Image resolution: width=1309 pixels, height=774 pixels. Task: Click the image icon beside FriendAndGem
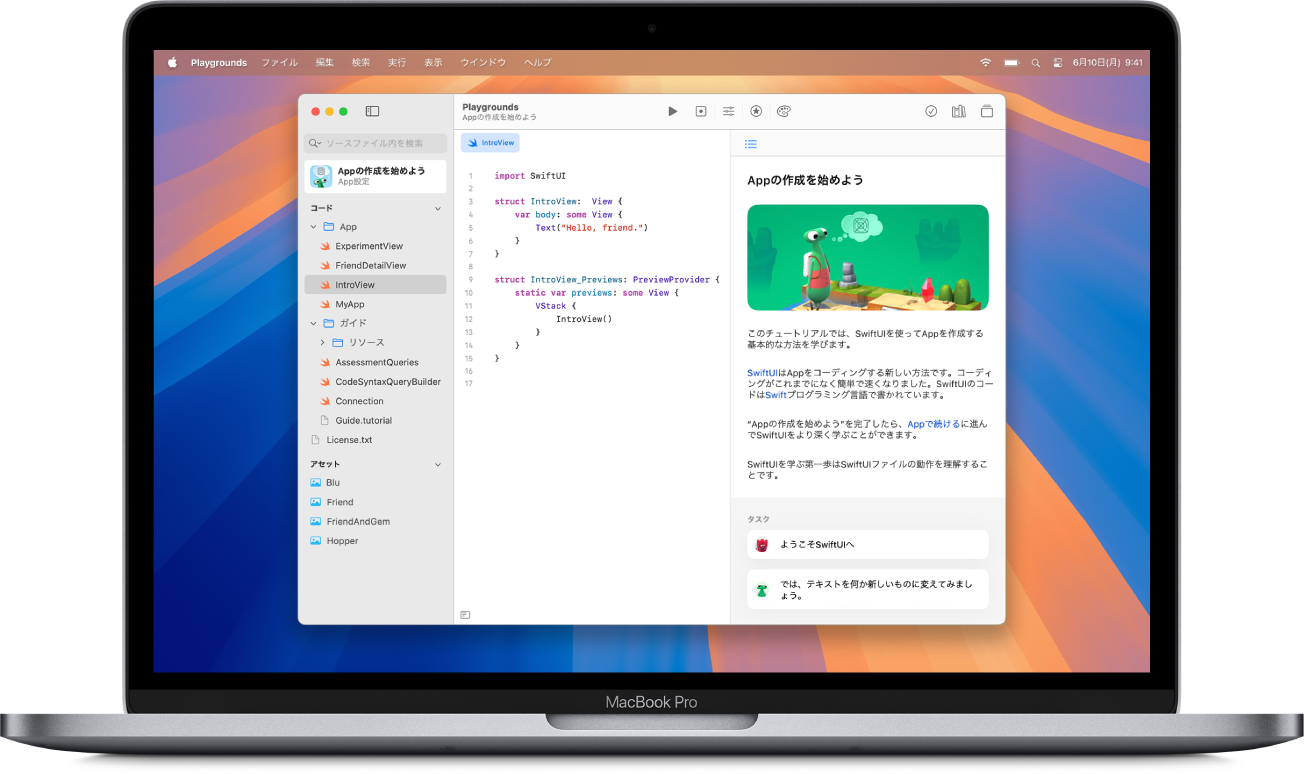pos(316,522)
